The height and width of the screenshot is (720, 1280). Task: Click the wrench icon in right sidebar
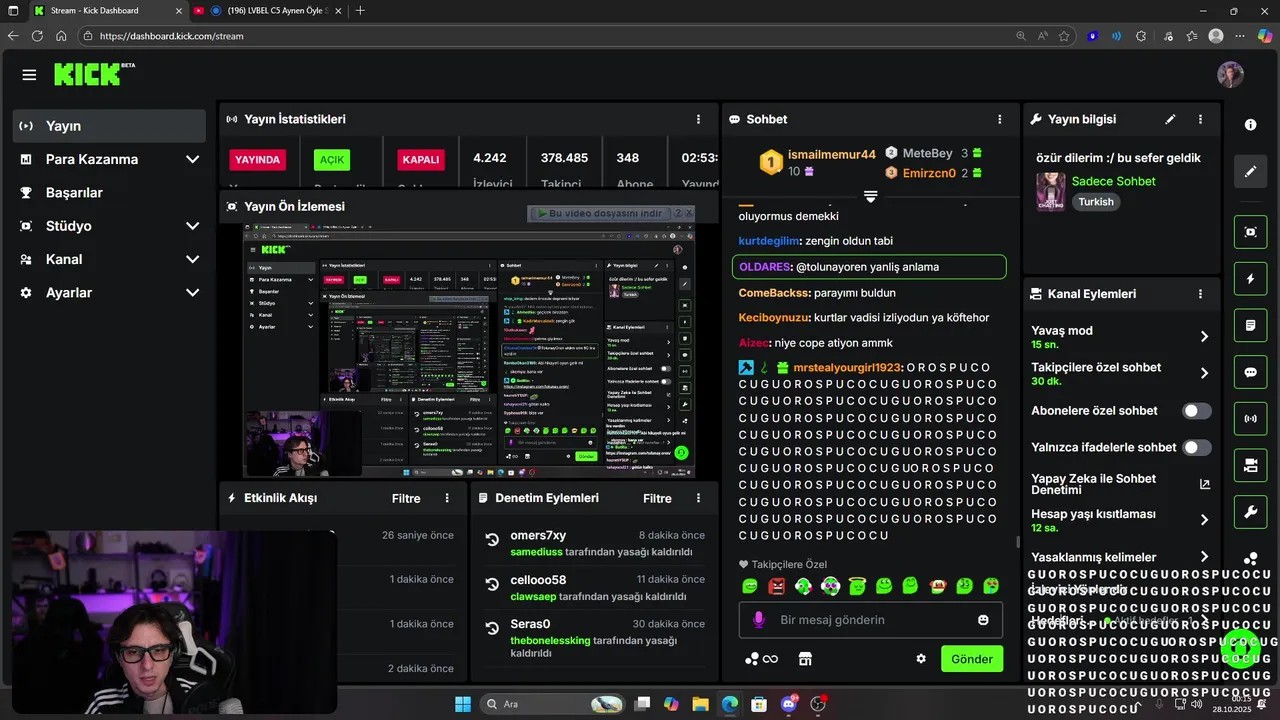[1250, 512]
